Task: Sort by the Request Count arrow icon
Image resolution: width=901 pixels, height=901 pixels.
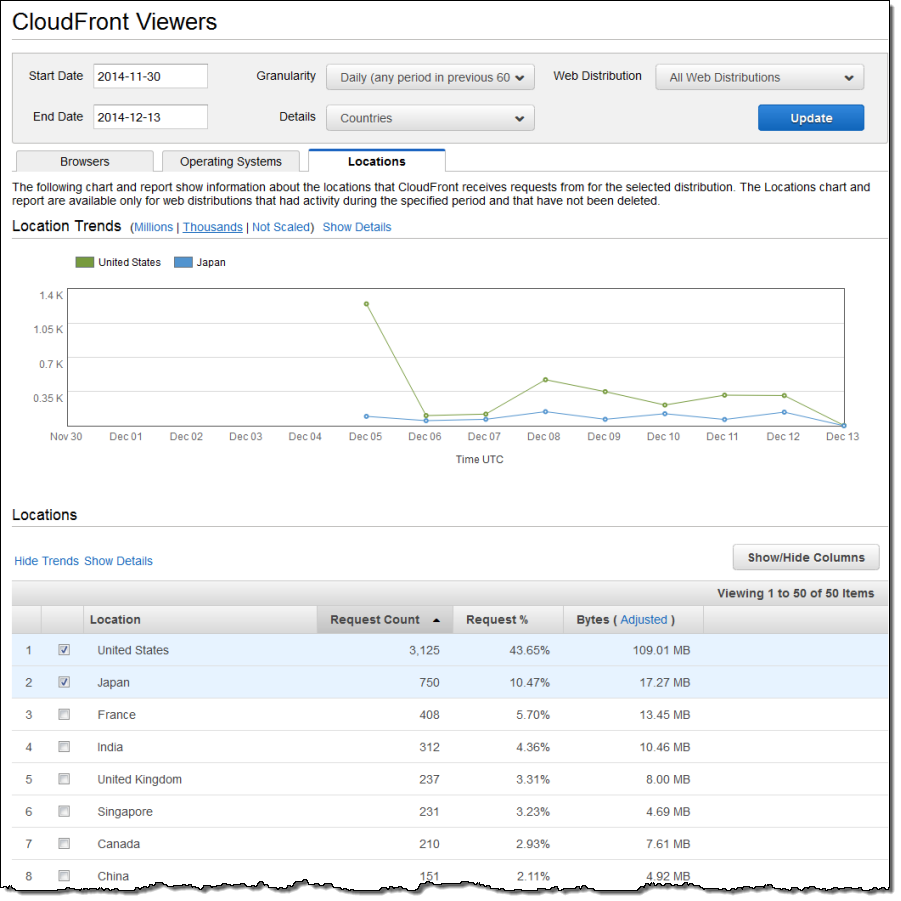Action: click(436, 620)
